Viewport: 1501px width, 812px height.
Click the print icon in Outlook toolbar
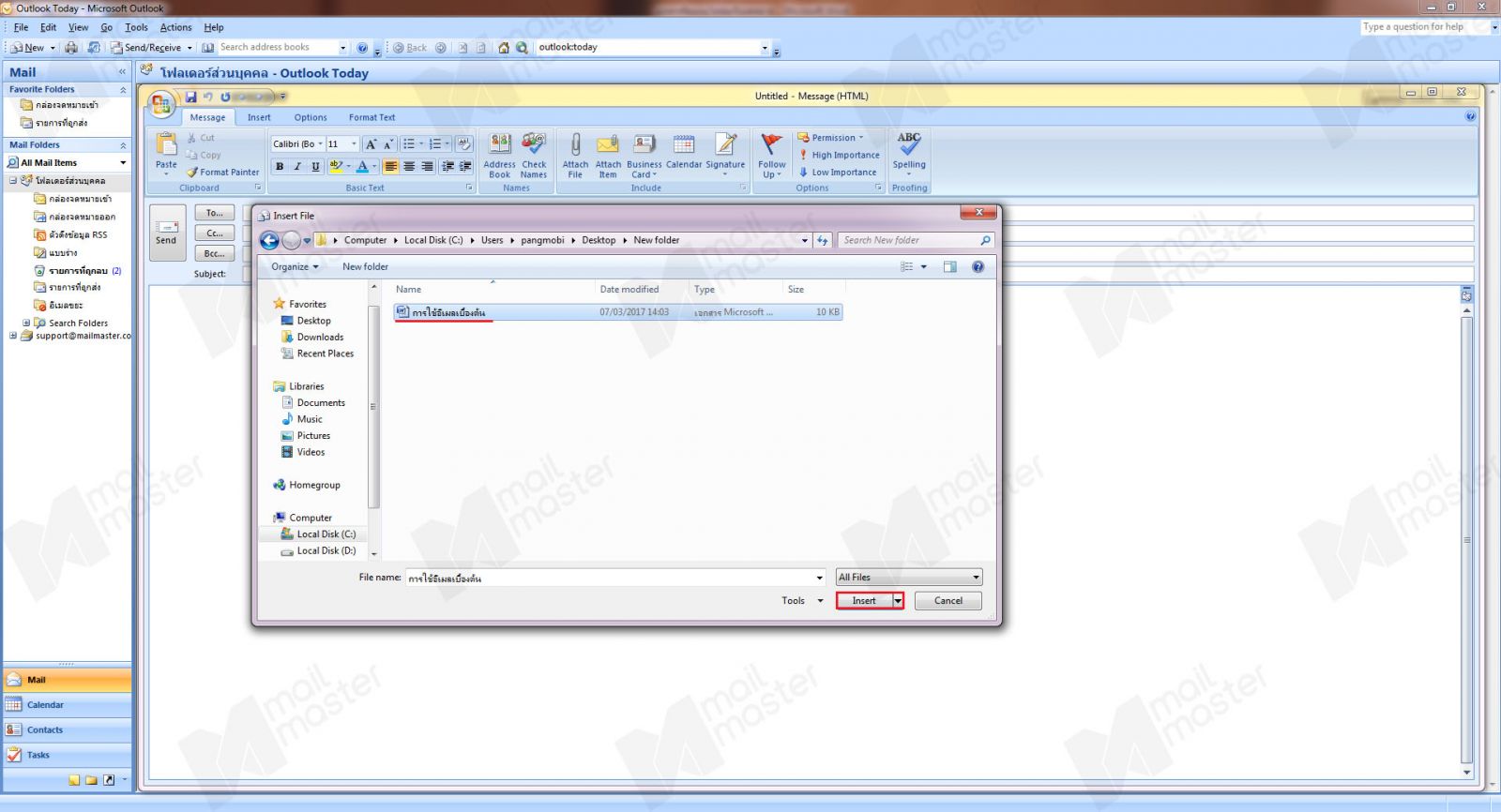pyautogui.click(x=71, y=48)
